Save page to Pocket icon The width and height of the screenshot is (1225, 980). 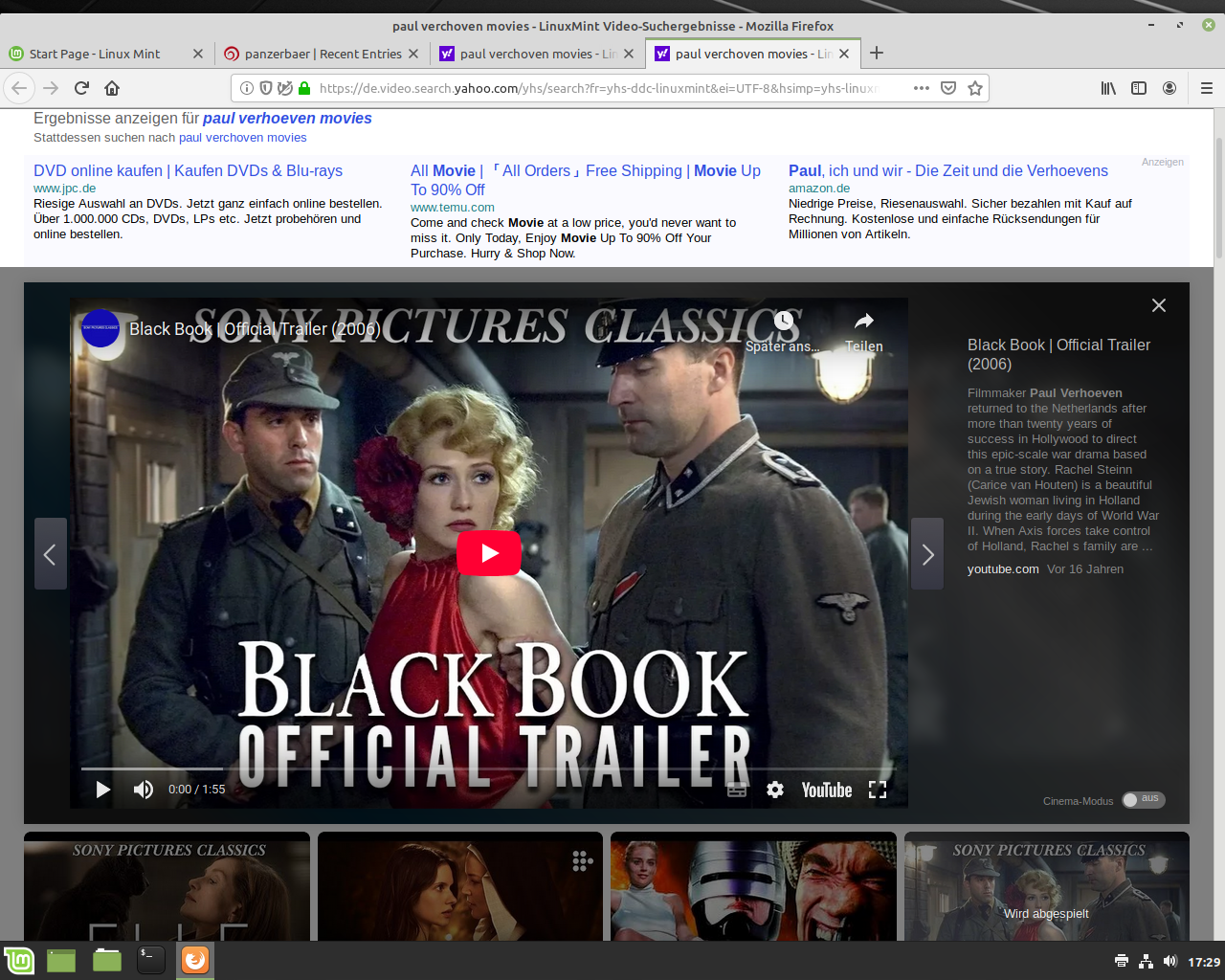(x=948, y=88)
